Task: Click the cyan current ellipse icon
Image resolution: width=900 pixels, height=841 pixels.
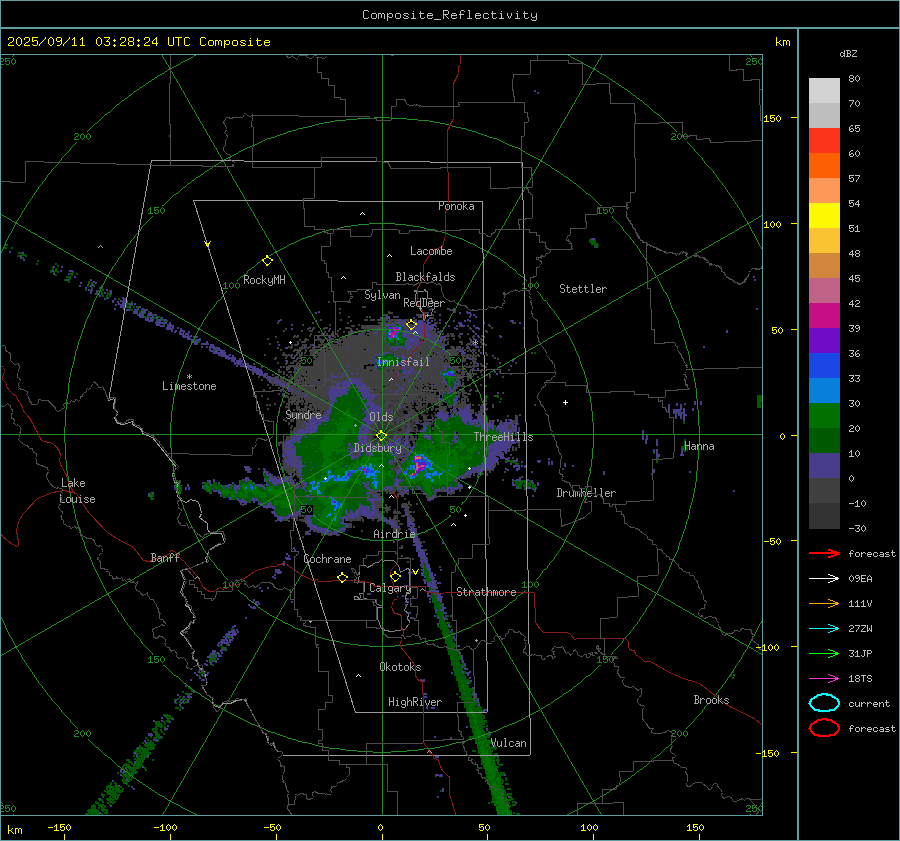Action: (x=824, y=703)
